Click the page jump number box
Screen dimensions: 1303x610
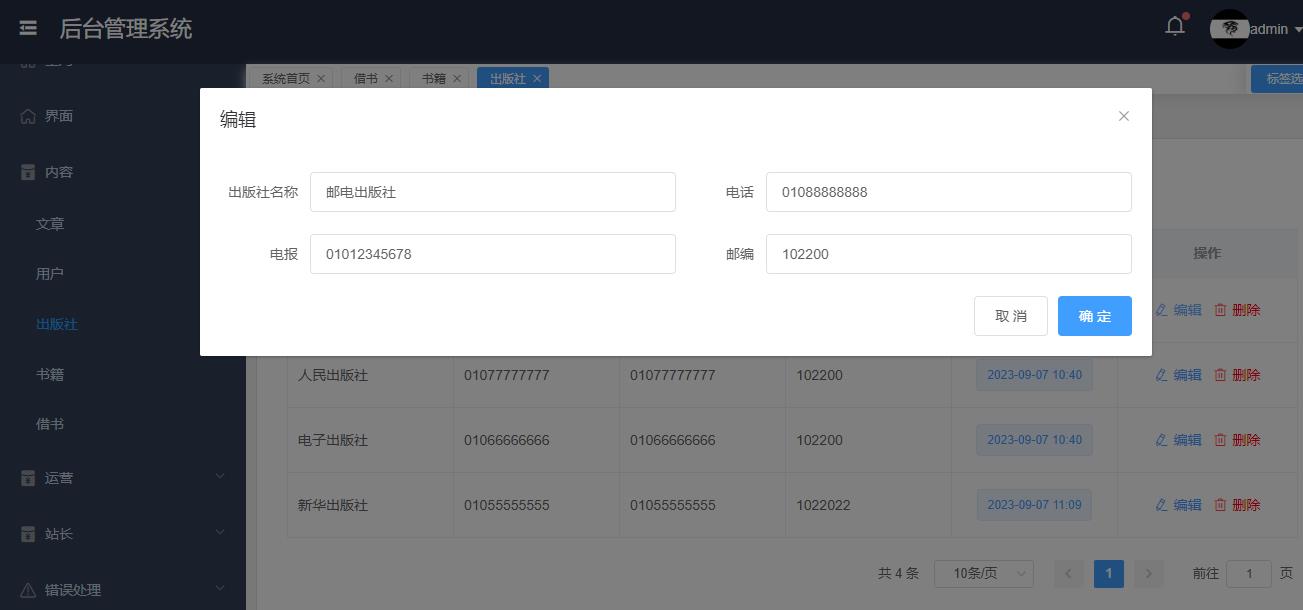1248,573
